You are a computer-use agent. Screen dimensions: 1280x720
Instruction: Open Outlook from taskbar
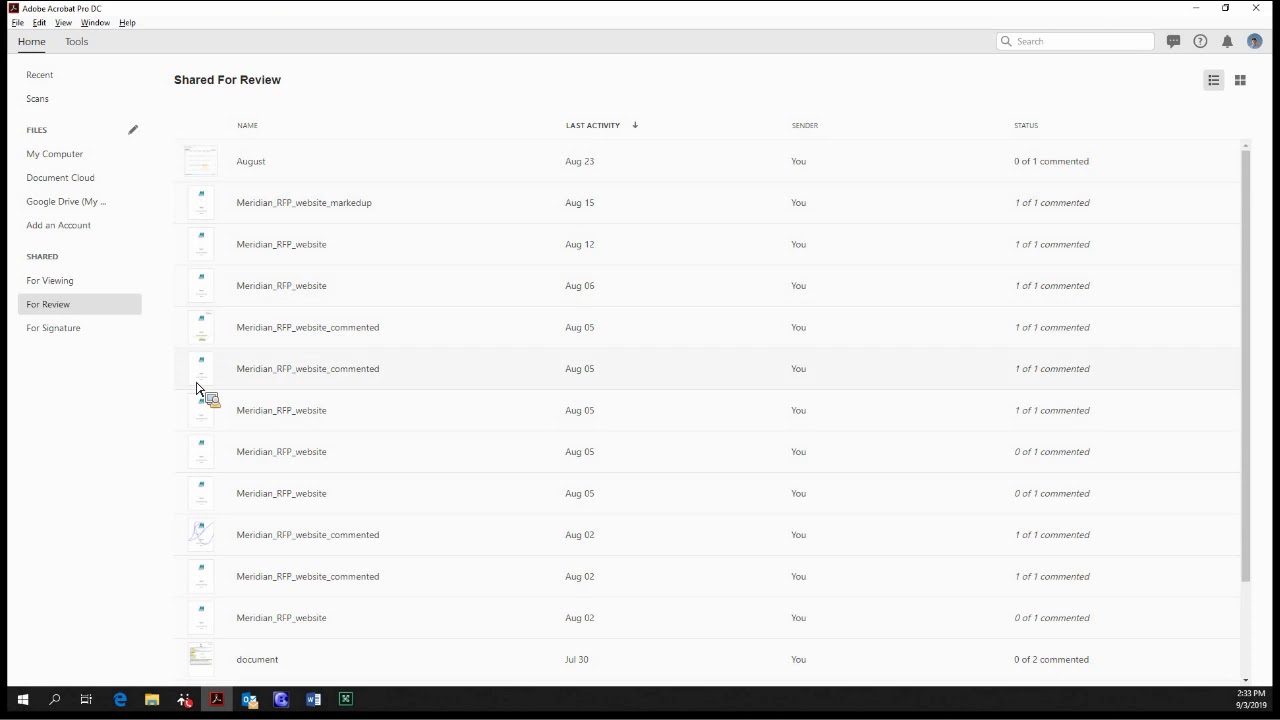tap(249, 700)
